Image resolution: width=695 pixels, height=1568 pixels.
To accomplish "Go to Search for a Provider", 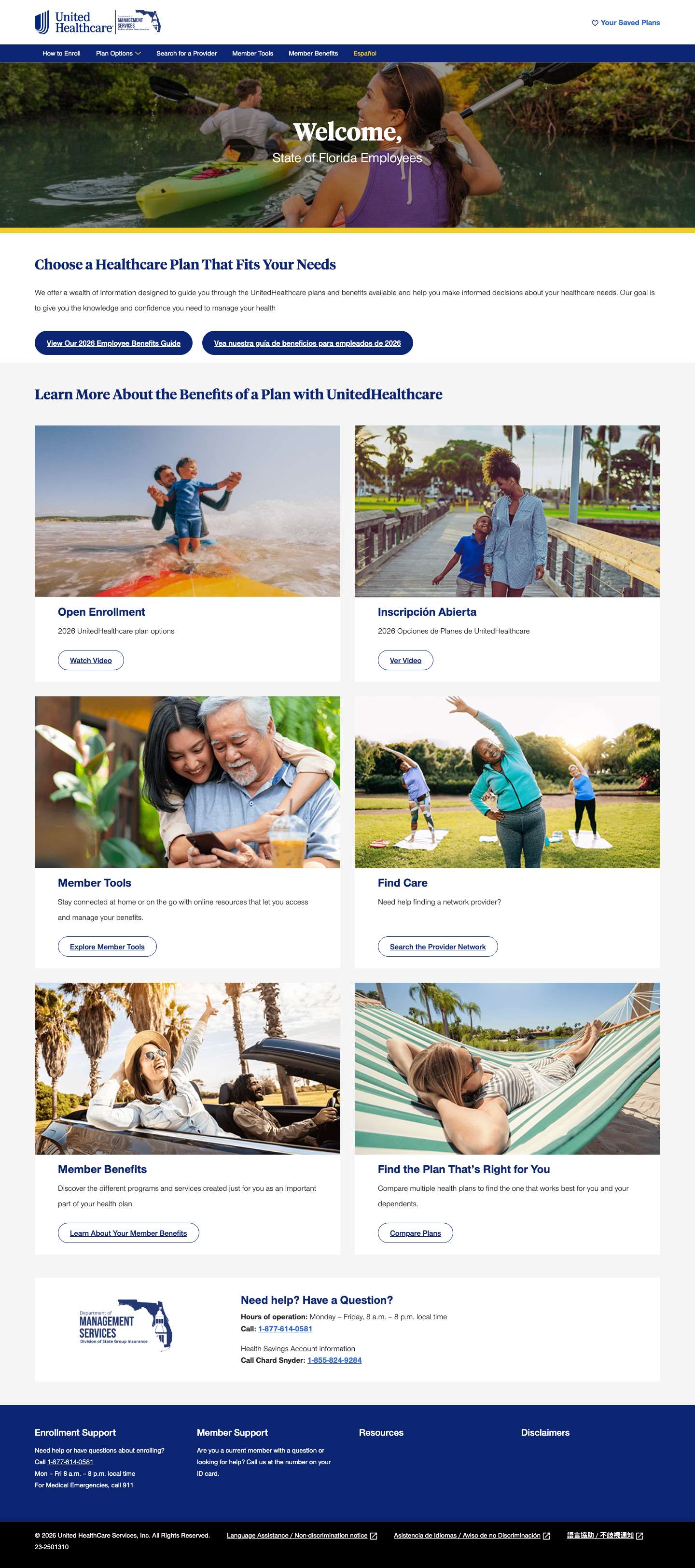I will (x=186, y=54).
